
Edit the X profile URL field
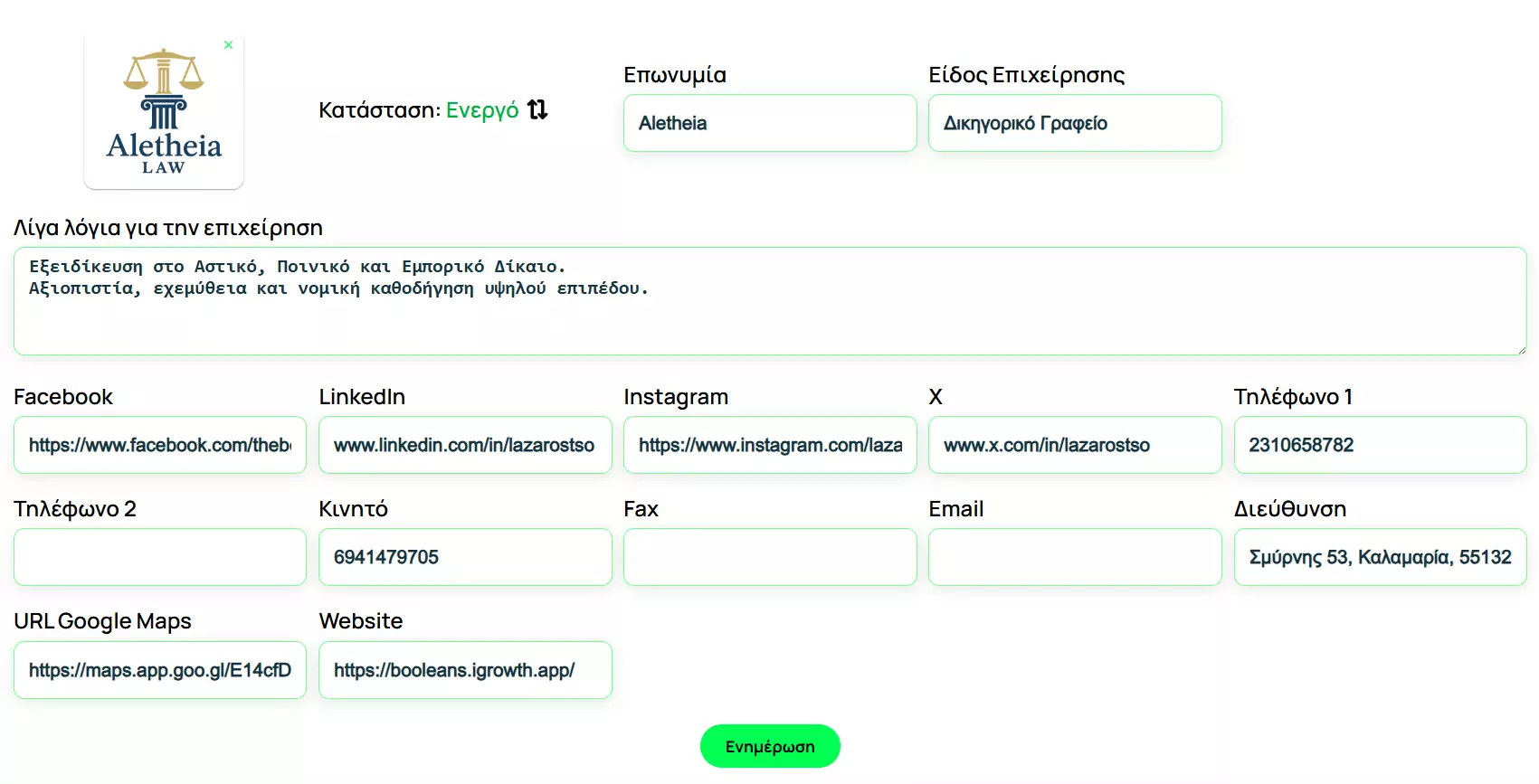(1074, 445)
